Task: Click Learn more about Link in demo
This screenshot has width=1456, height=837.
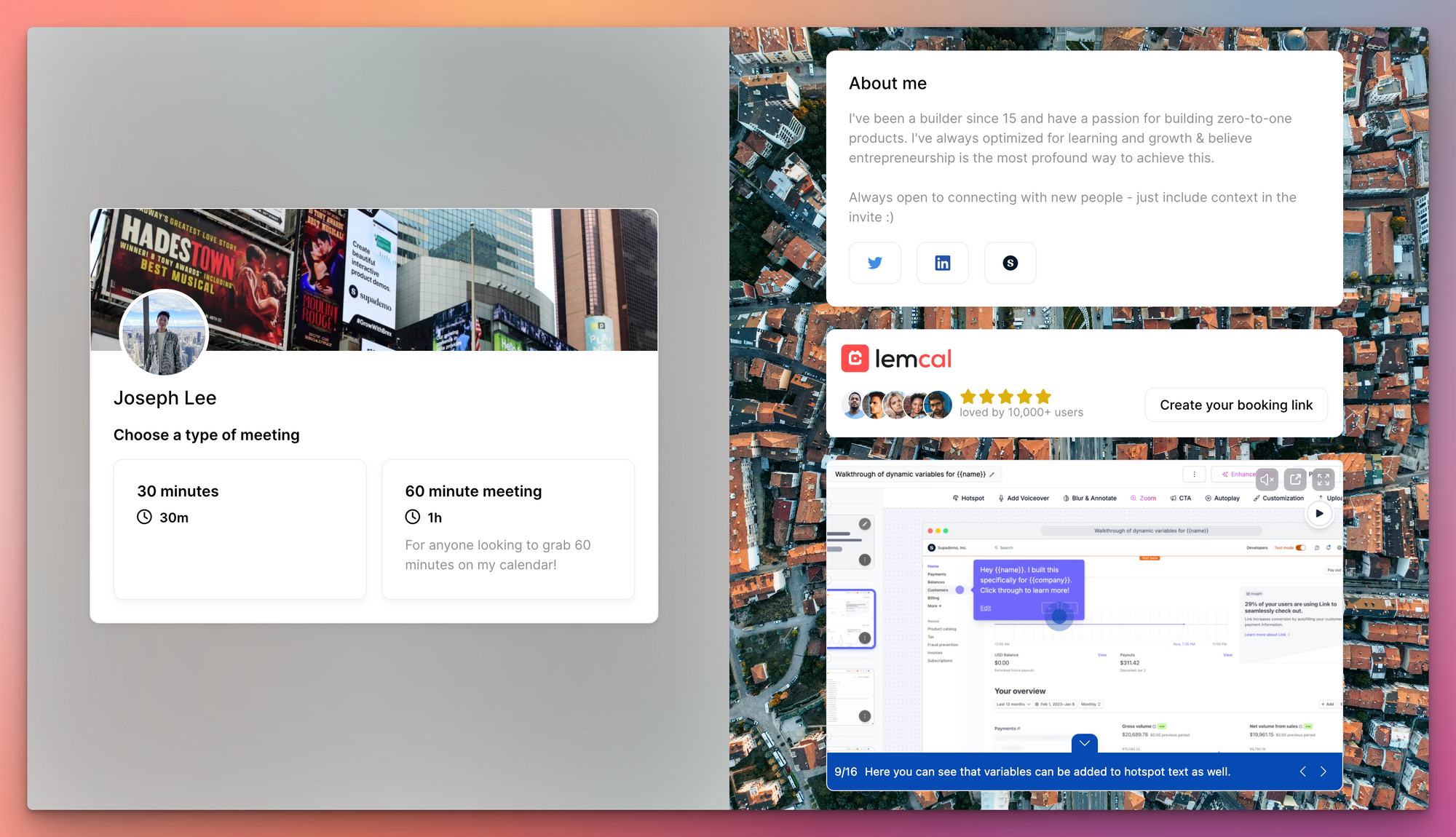Action: (x=1267, y=635)
